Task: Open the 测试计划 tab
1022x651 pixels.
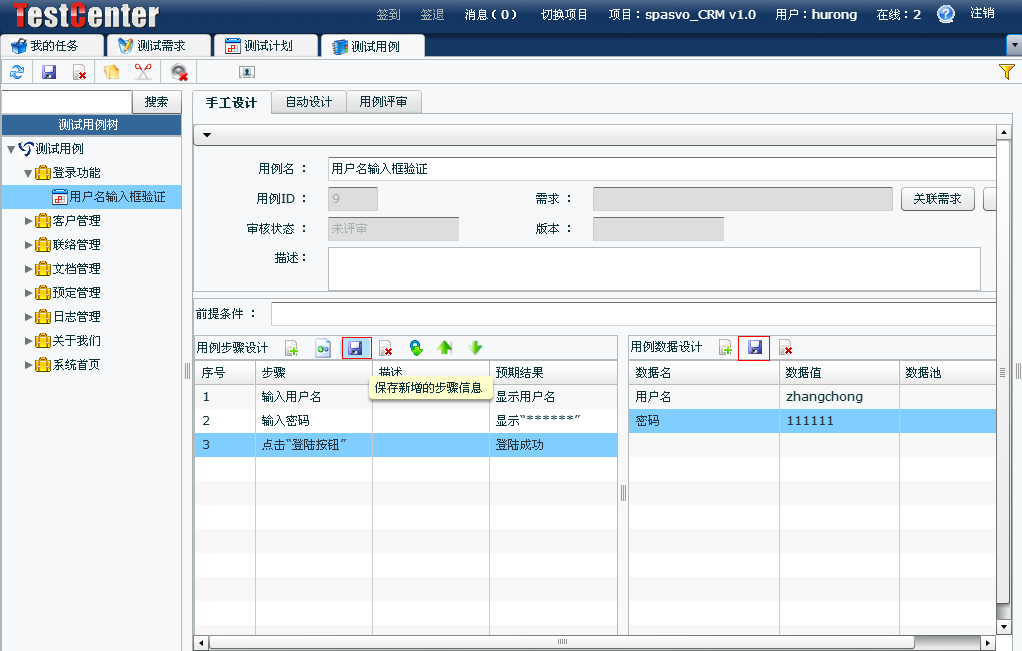Action: tap(266, 46)
